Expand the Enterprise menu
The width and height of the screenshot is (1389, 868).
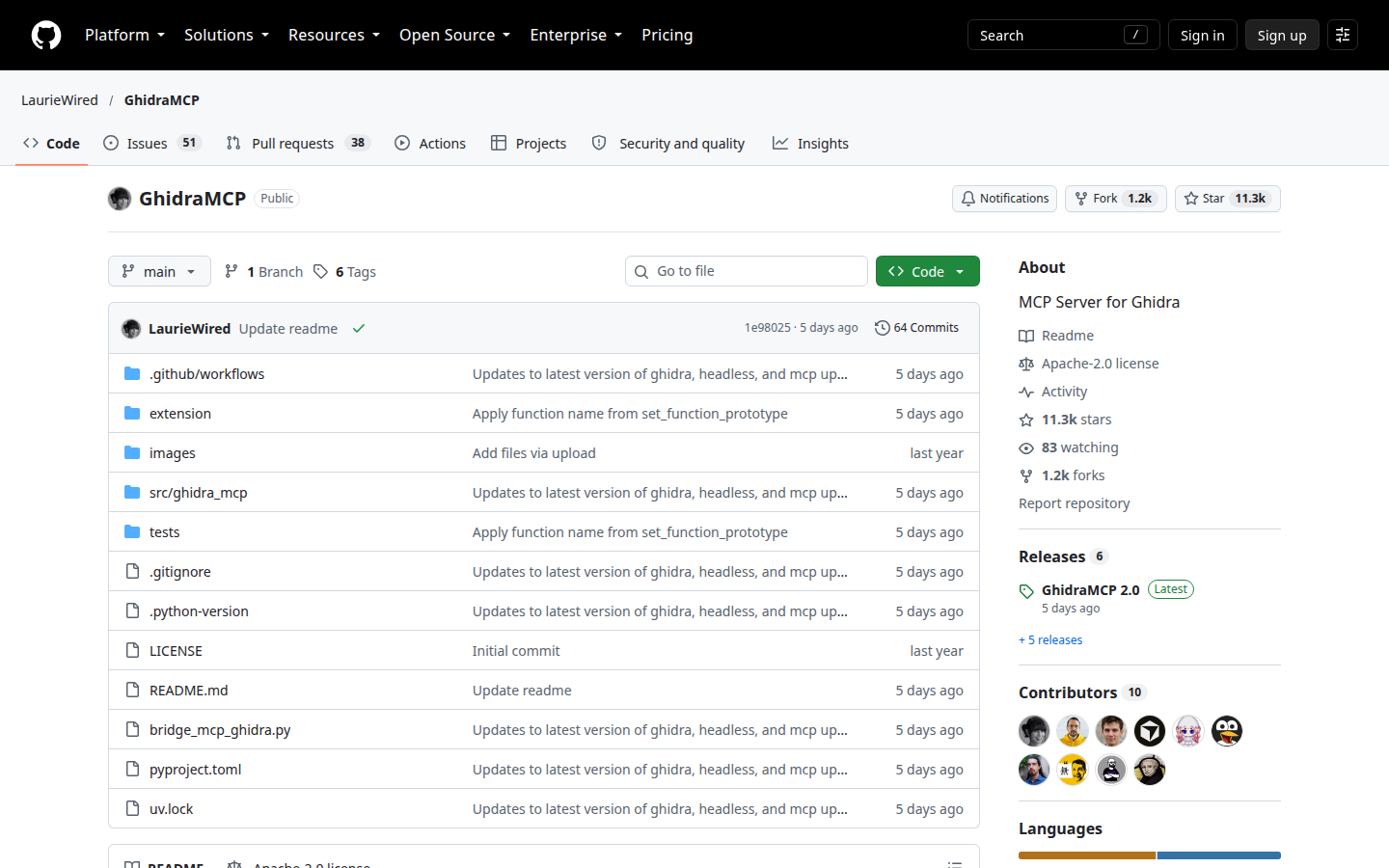point(576,35)
